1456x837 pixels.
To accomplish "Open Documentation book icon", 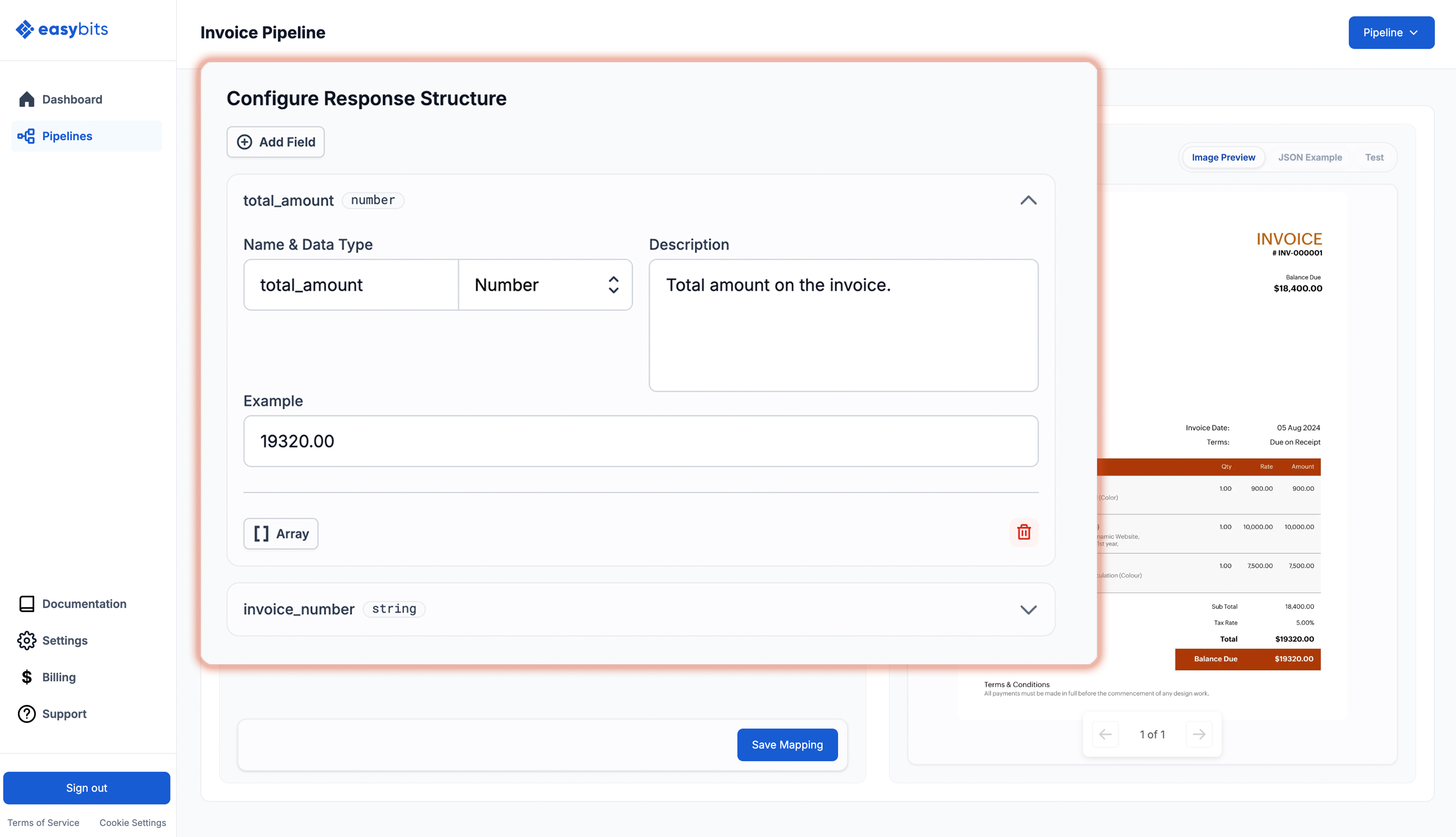I will (x=26, y=604).
